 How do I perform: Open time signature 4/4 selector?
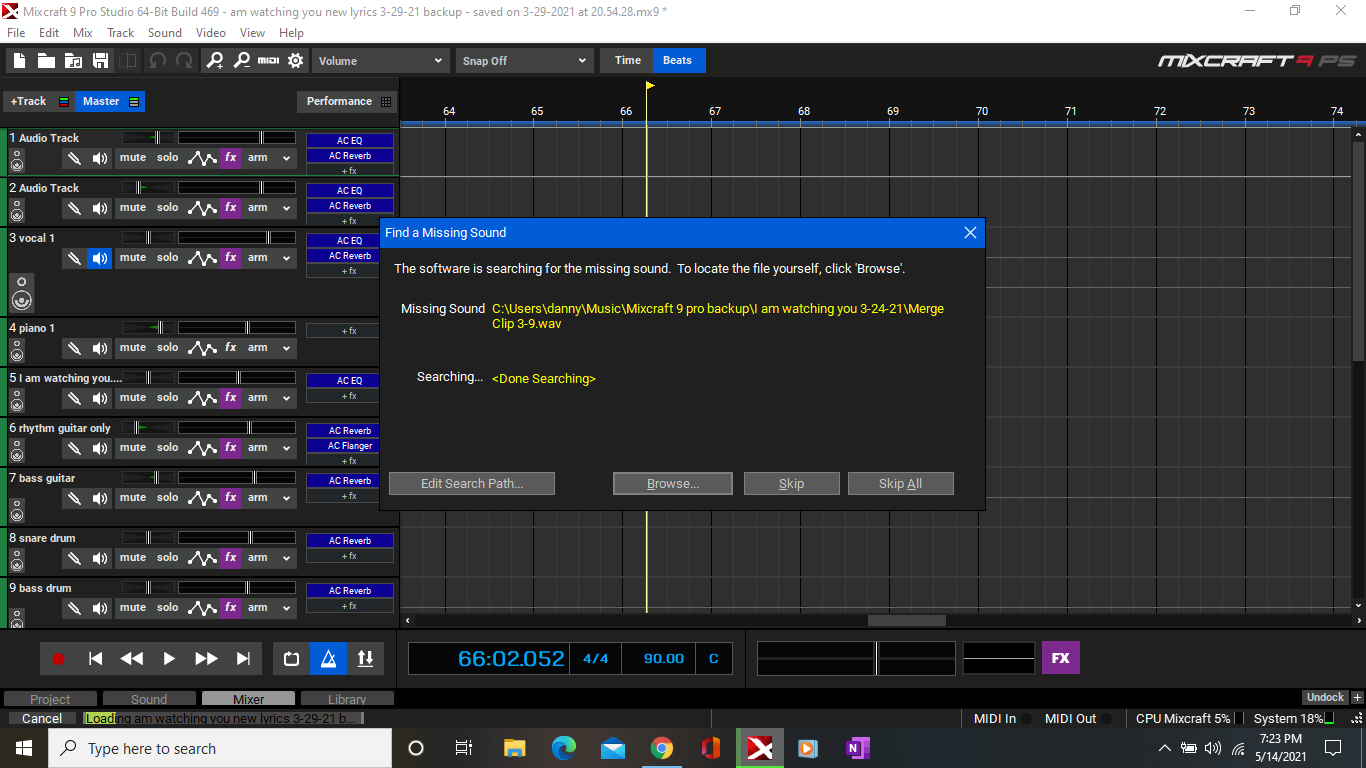[596, 659]
